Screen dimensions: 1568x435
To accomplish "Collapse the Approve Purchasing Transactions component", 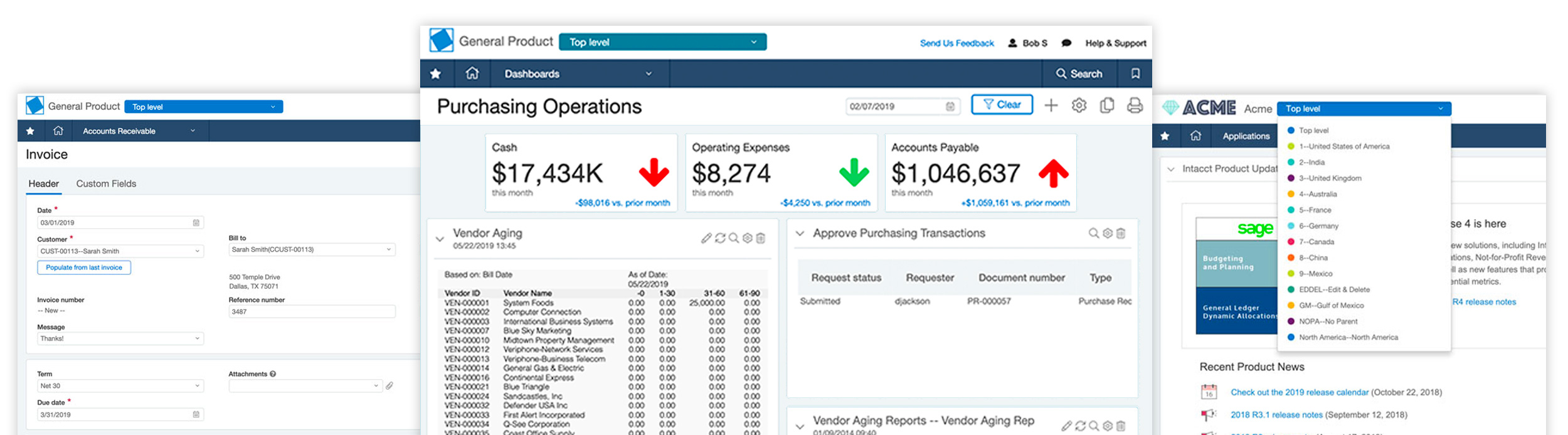I will click(x=800, y=233).
